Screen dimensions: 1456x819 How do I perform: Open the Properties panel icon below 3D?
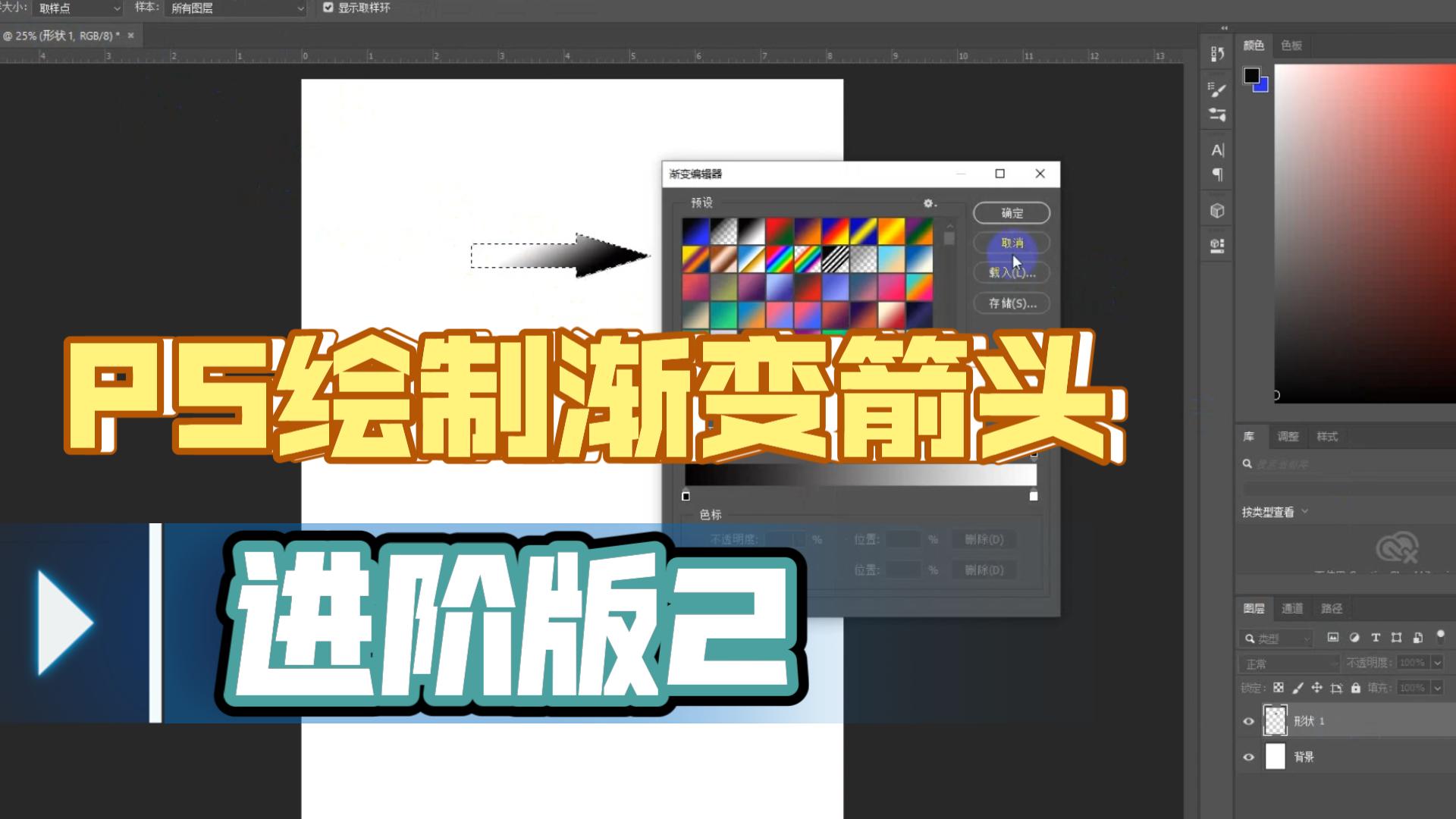(1217, 246)
